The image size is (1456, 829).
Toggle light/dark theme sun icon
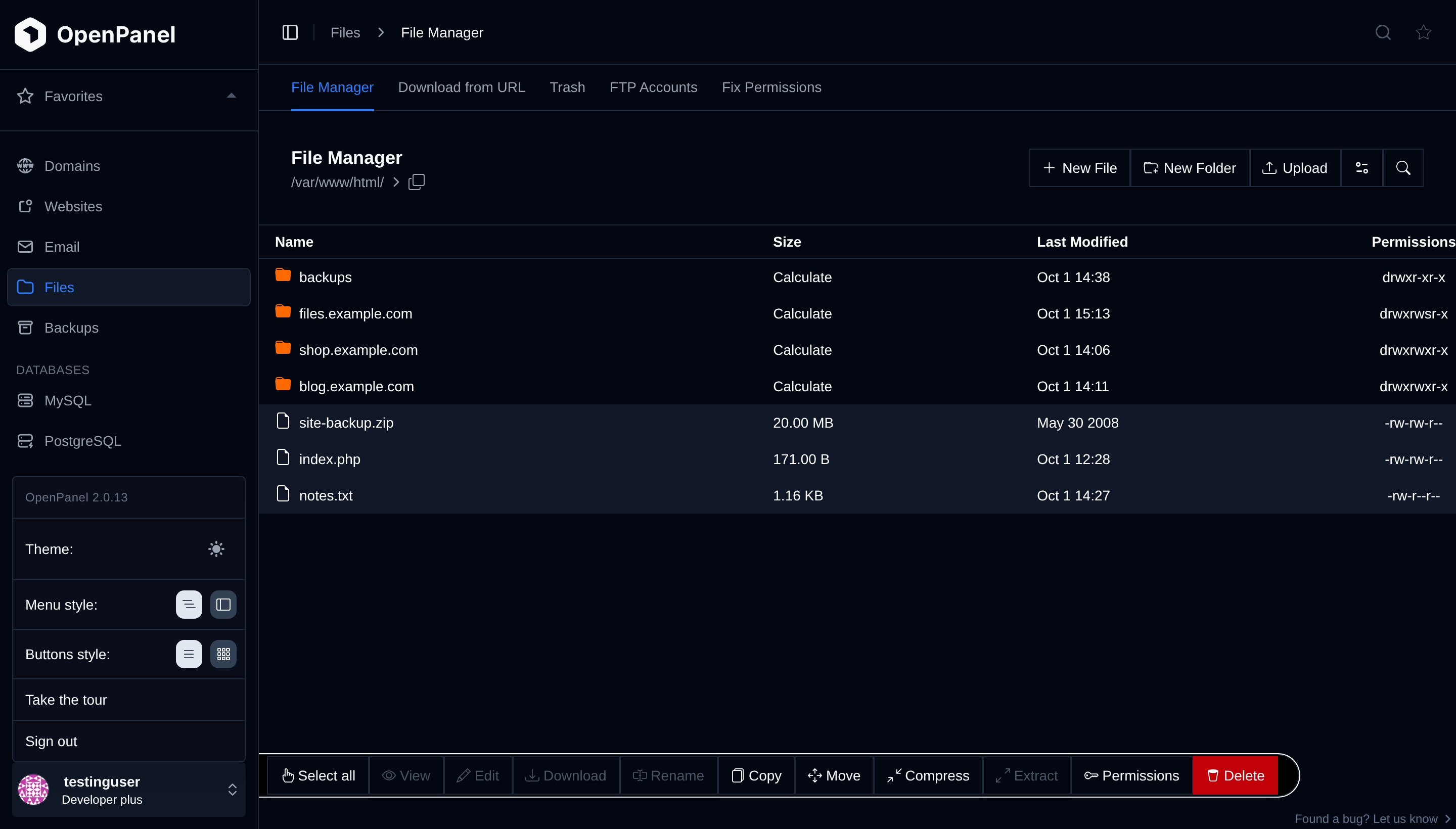point(216,549)
